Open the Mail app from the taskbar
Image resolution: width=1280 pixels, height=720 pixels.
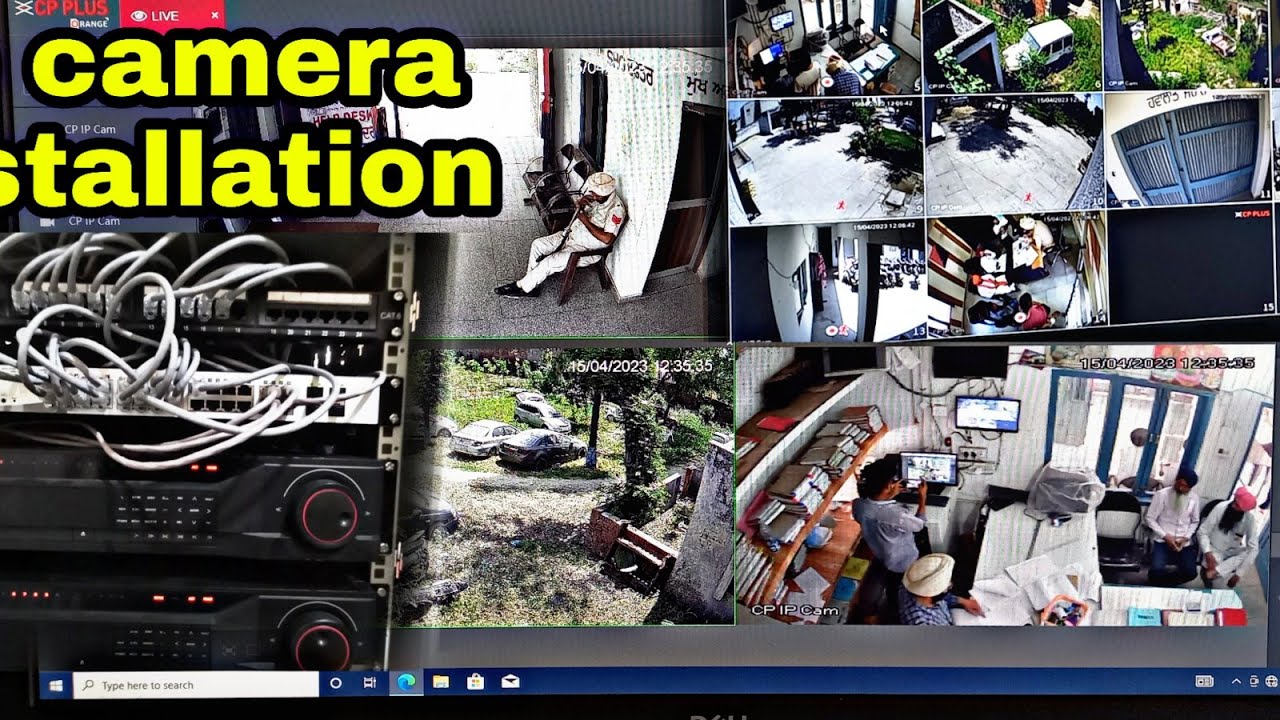tap(510, 683)
